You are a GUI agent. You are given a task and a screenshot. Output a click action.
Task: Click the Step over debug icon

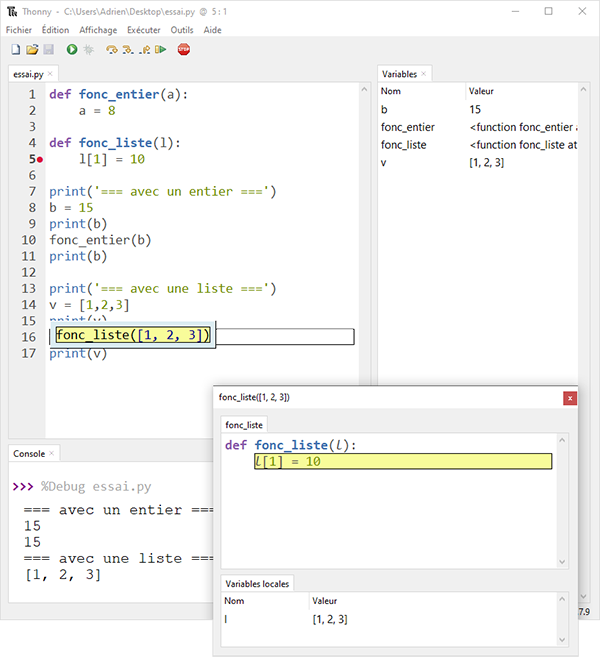[112, 49]
